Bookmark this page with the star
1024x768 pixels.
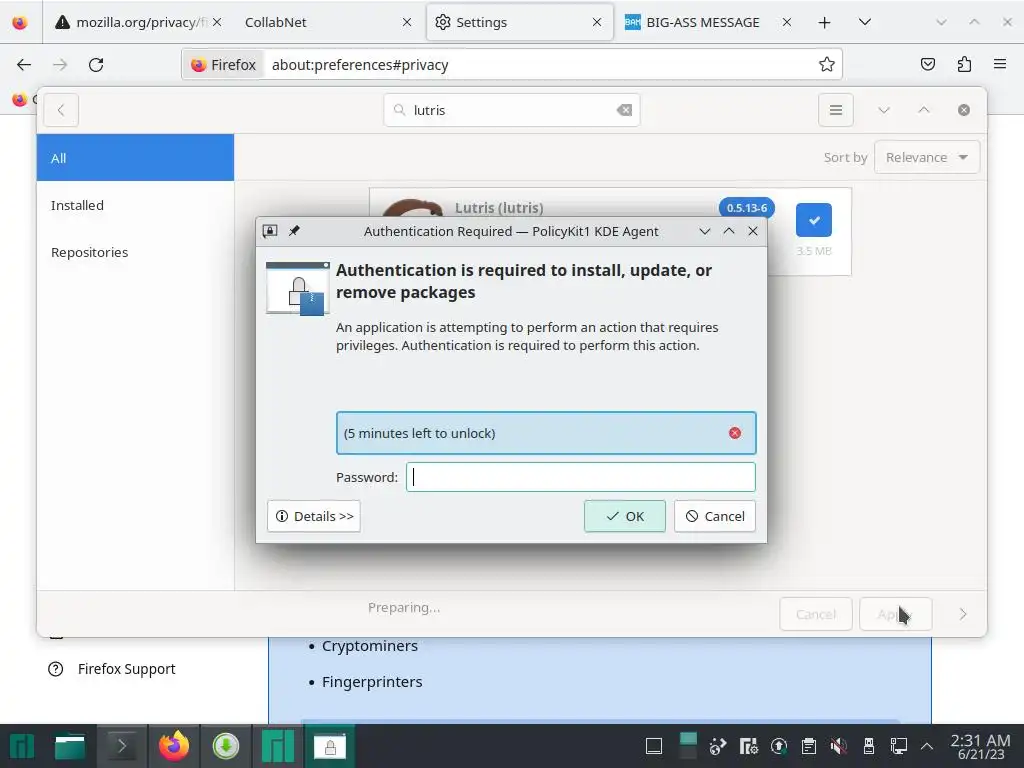coord(827,65)
